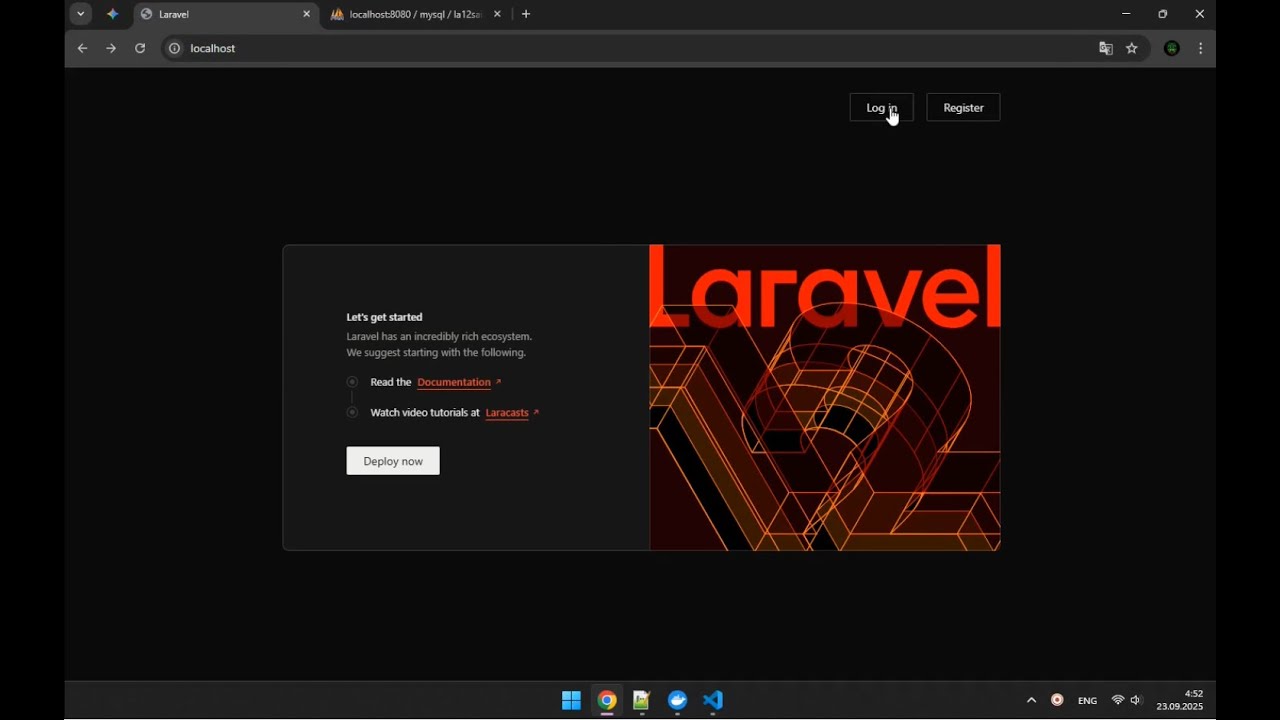This screenshot has width=1280, height=720.
Task: Open the Chrome three-dot menu
Action: 1200,48
